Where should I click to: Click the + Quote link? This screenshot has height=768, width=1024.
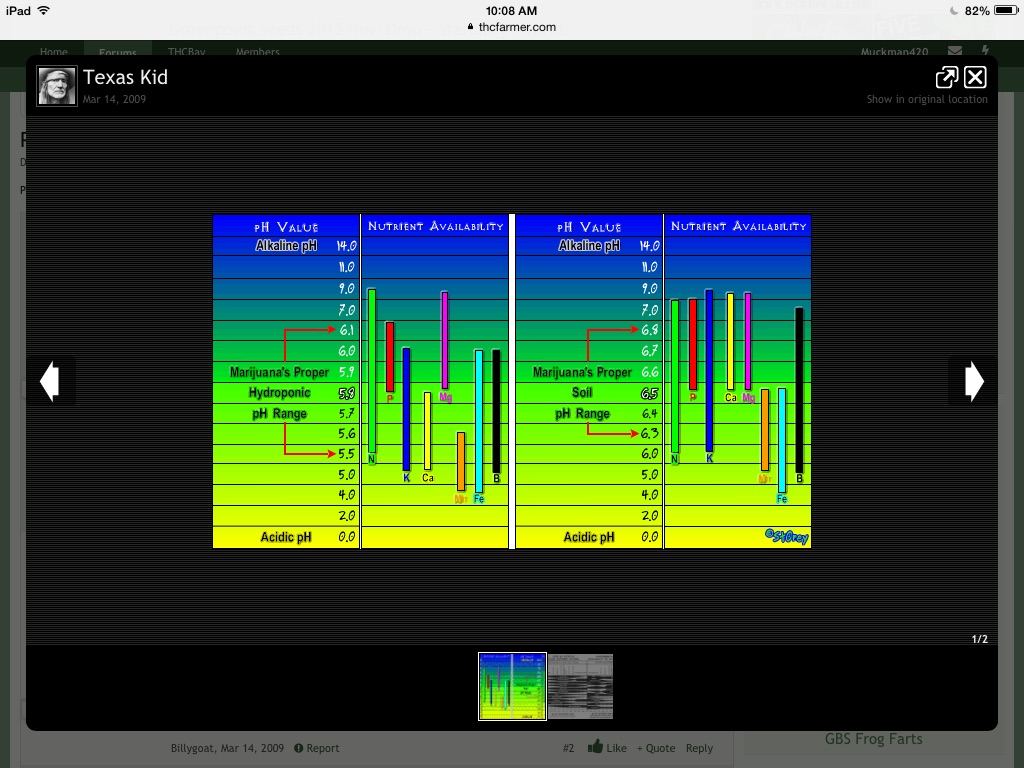click(x=656, y=748)
